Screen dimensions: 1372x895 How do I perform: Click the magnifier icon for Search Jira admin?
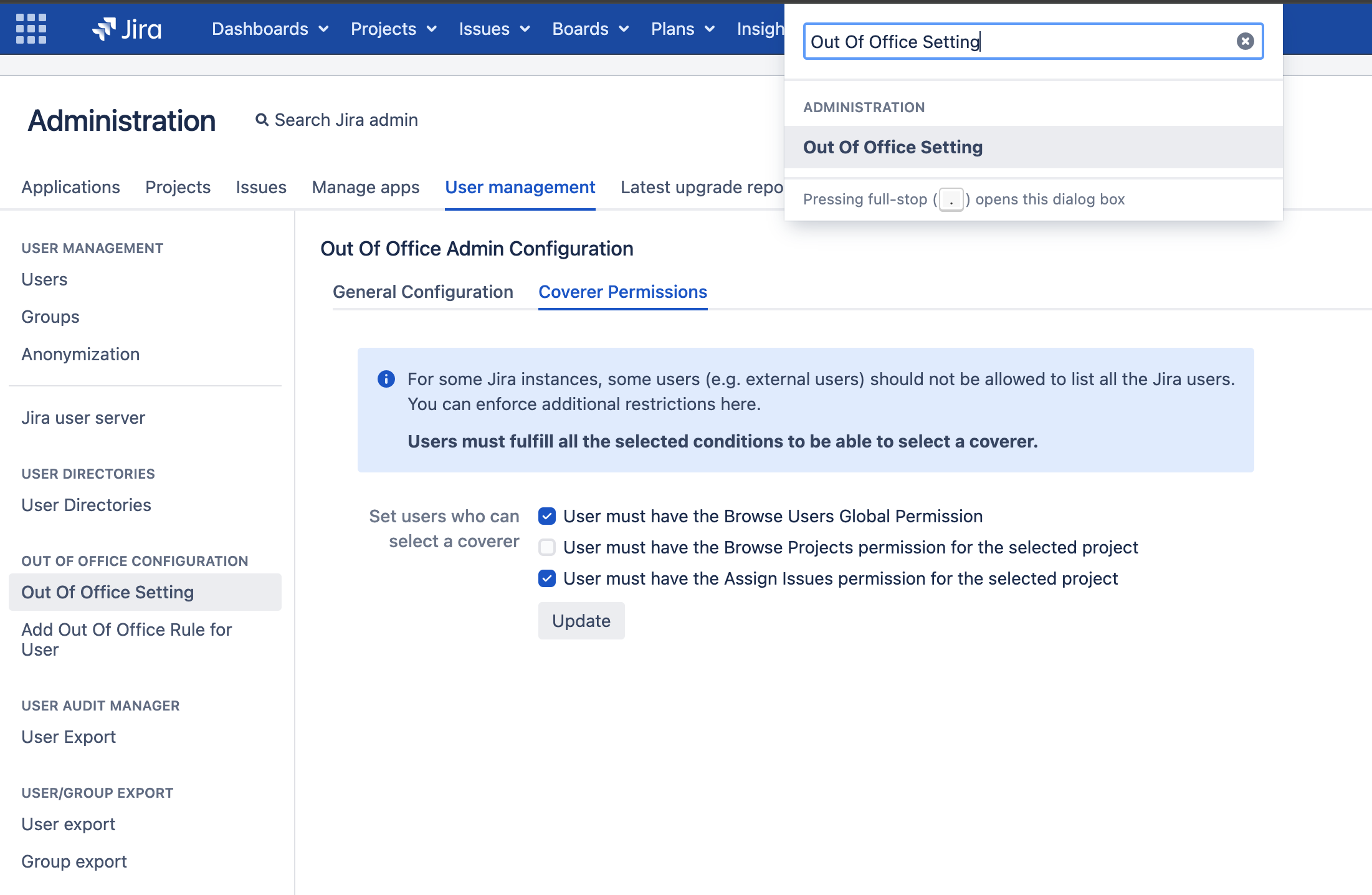[262, 120]
